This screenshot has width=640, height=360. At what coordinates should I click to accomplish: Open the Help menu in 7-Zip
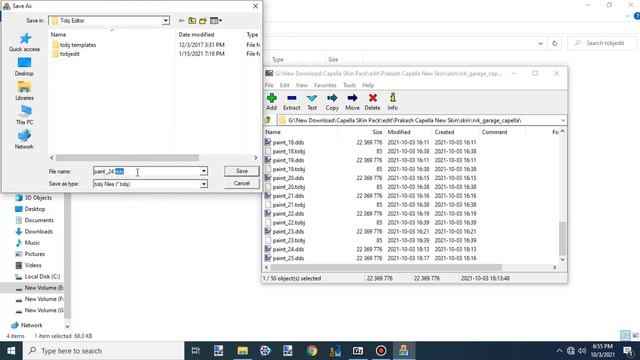[368, 85]
